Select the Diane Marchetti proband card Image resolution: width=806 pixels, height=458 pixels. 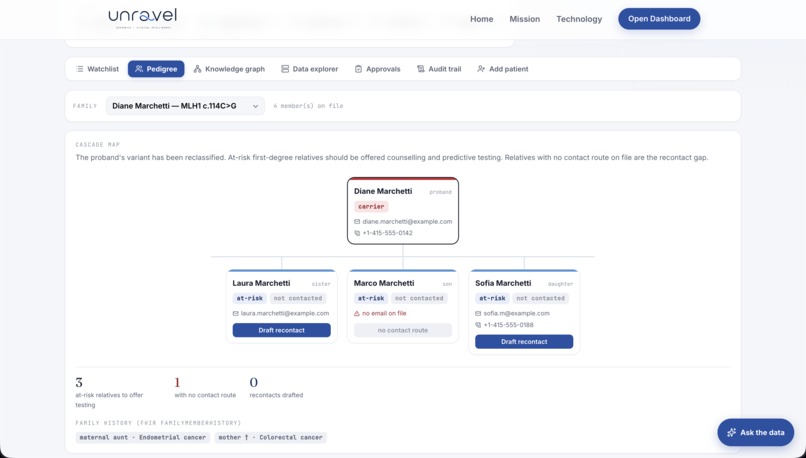[402, 211]
